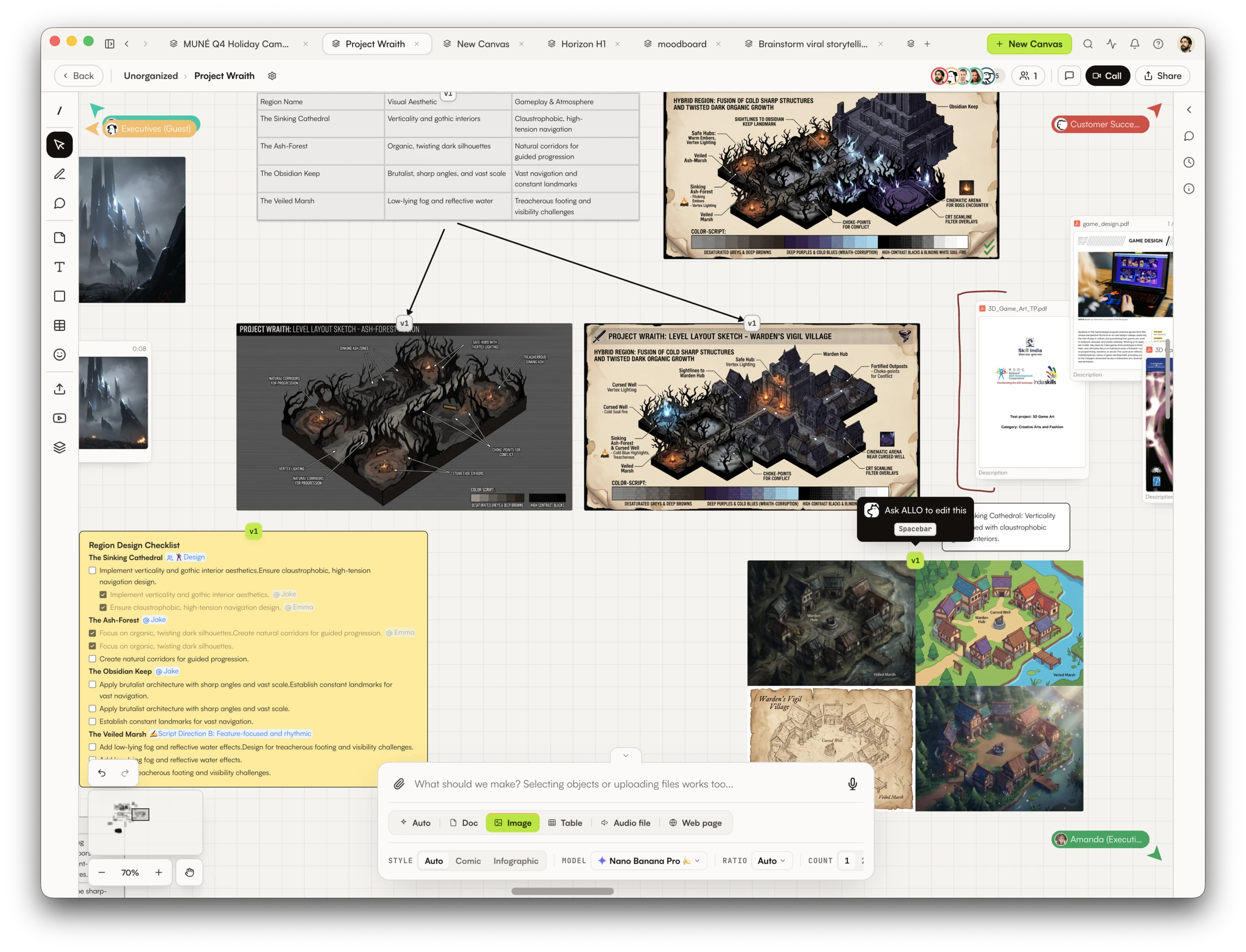Open the participants count menu
The image size is (1246, 952).
pos(1028,76)
